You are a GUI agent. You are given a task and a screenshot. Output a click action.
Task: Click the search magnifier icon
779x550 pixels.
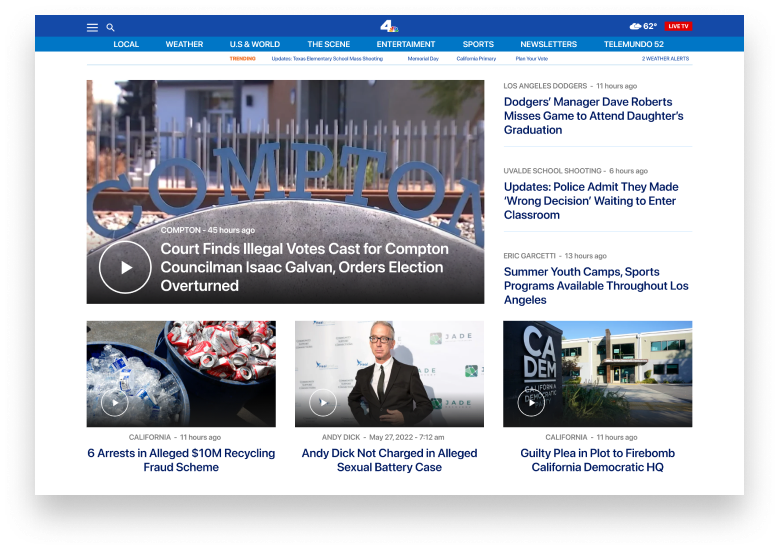[x=110, y=27]
